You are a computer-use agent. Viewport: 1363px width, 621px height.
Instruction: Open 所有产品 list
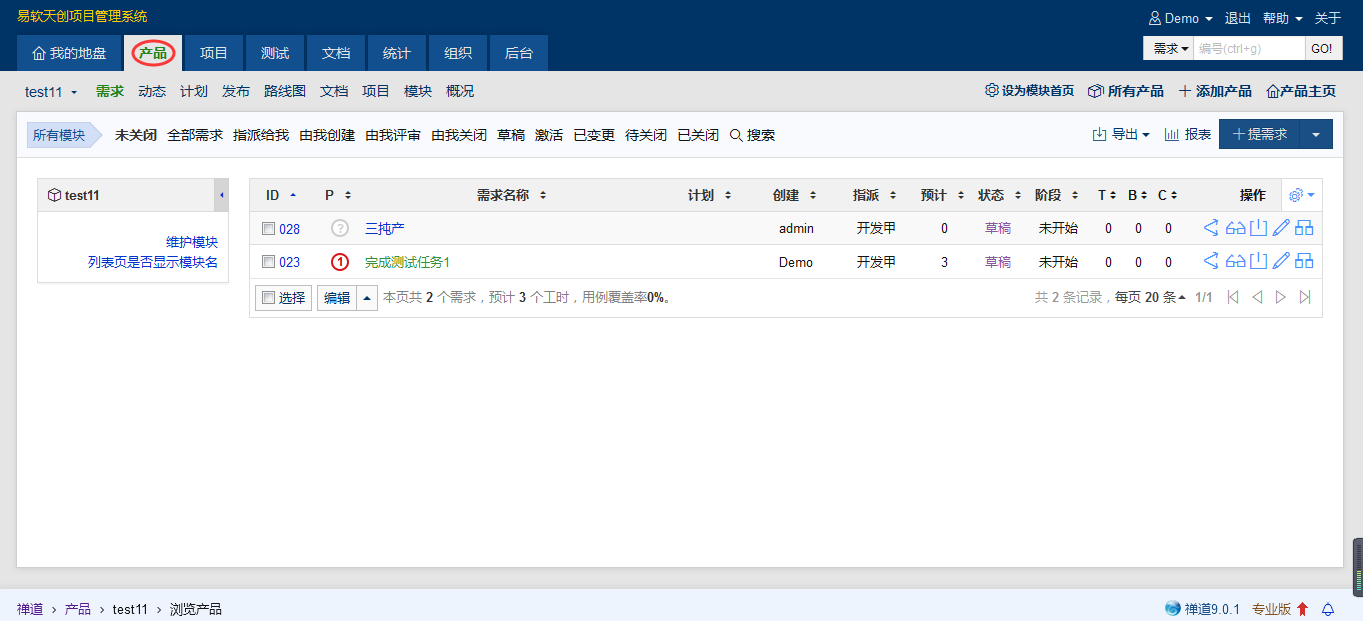[1126, 91]
